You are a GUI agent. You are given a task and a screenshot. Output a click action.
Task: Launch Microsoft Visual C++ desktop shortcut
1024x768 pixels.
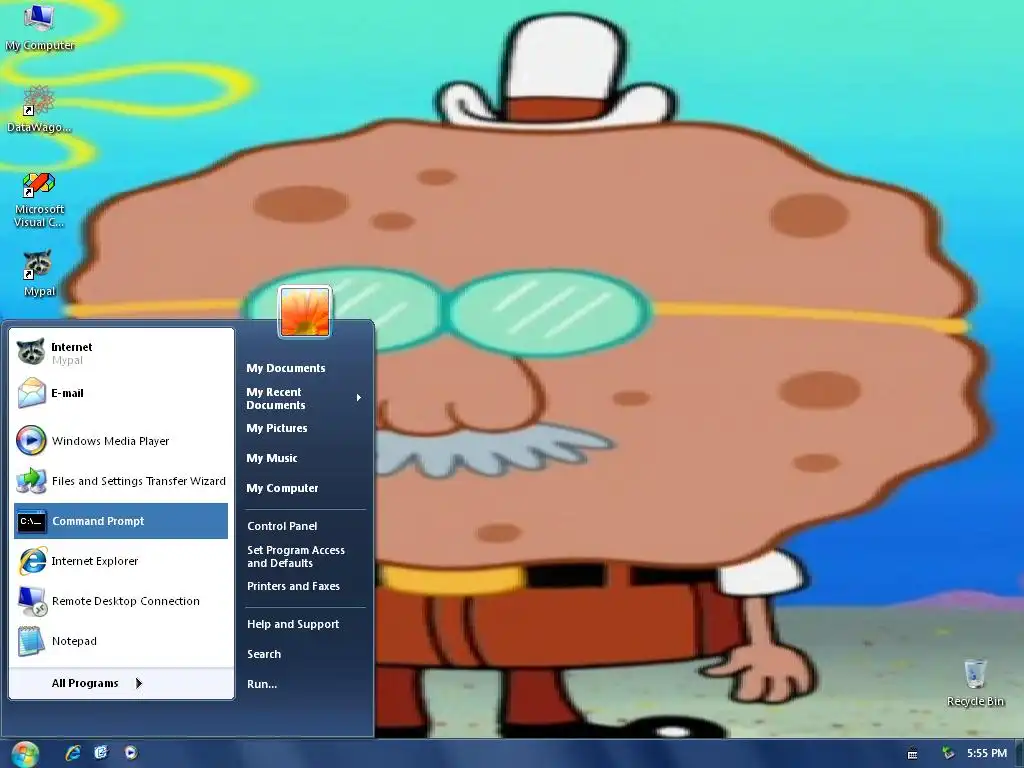tap(39, 200)
